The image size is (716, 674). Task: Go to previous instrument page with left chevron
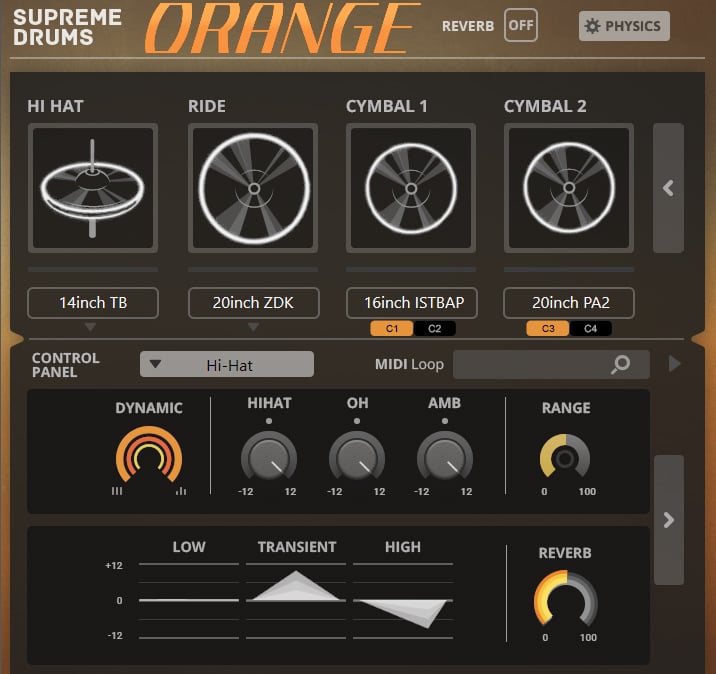coord(668,188)
